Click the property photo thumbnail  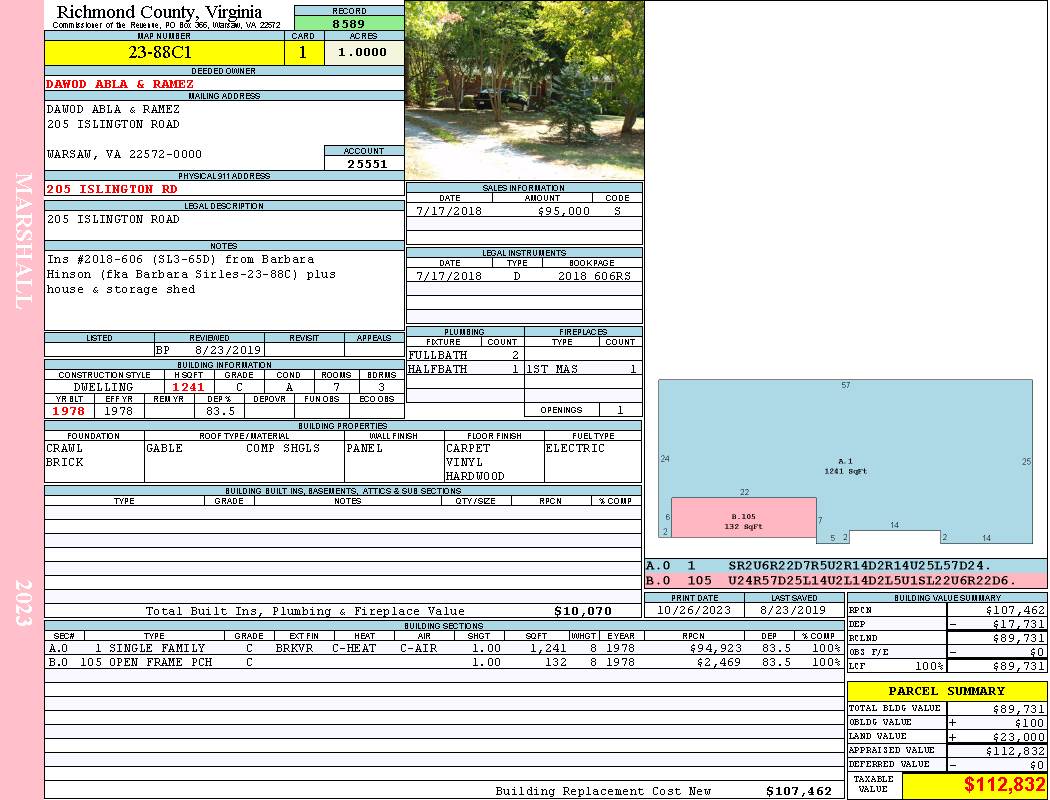(524, 90)
